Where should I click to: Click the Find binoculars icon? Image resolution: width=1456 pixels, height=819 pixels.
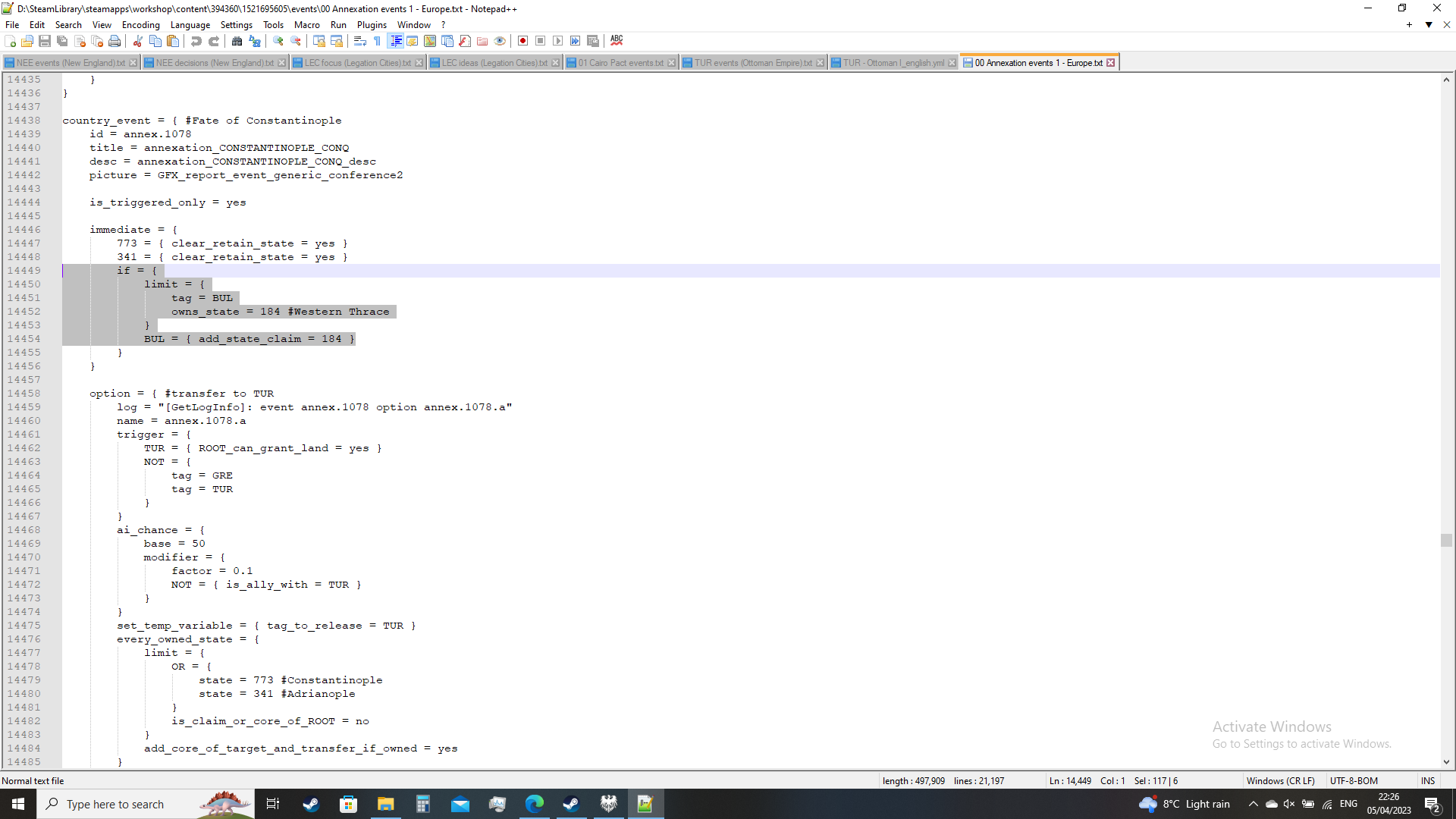coord(237,41)
